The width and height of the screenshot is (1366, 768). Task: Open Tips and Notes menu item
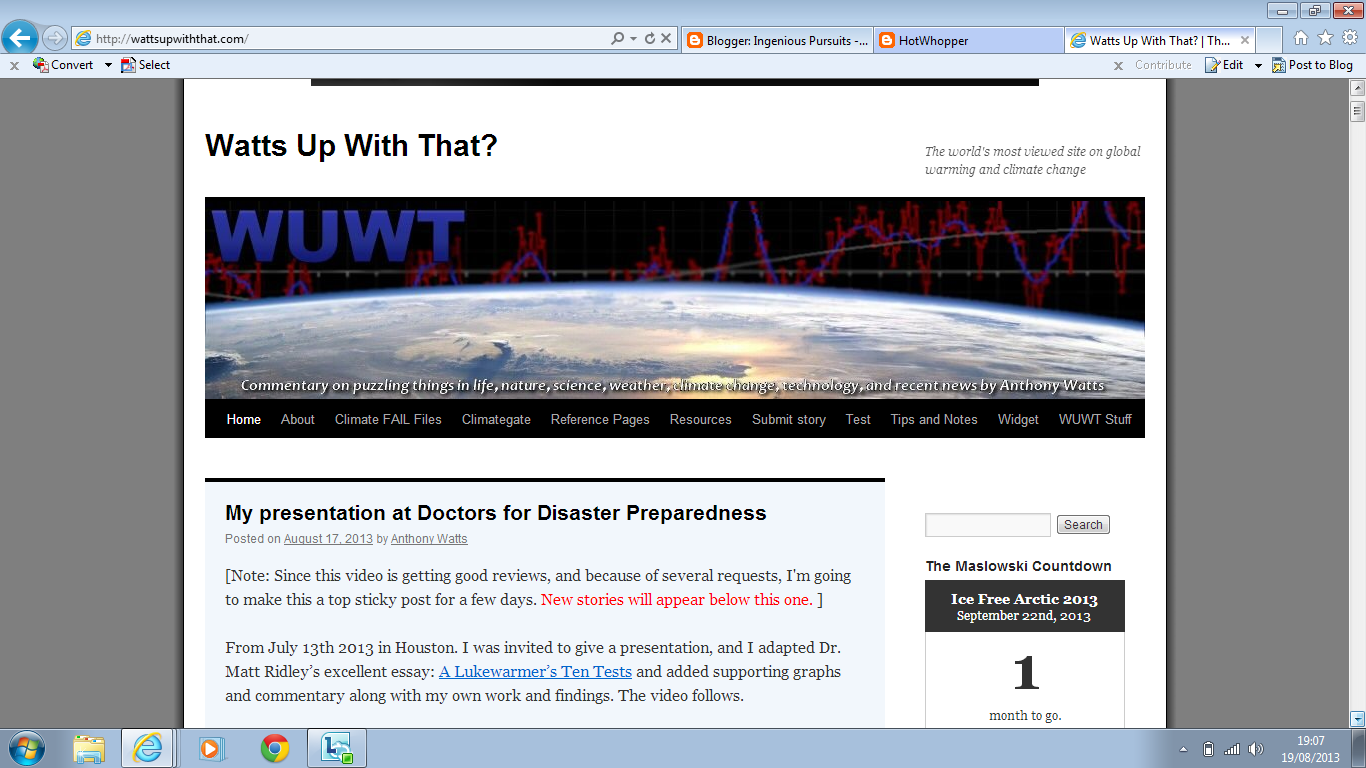tap(934, 419)
